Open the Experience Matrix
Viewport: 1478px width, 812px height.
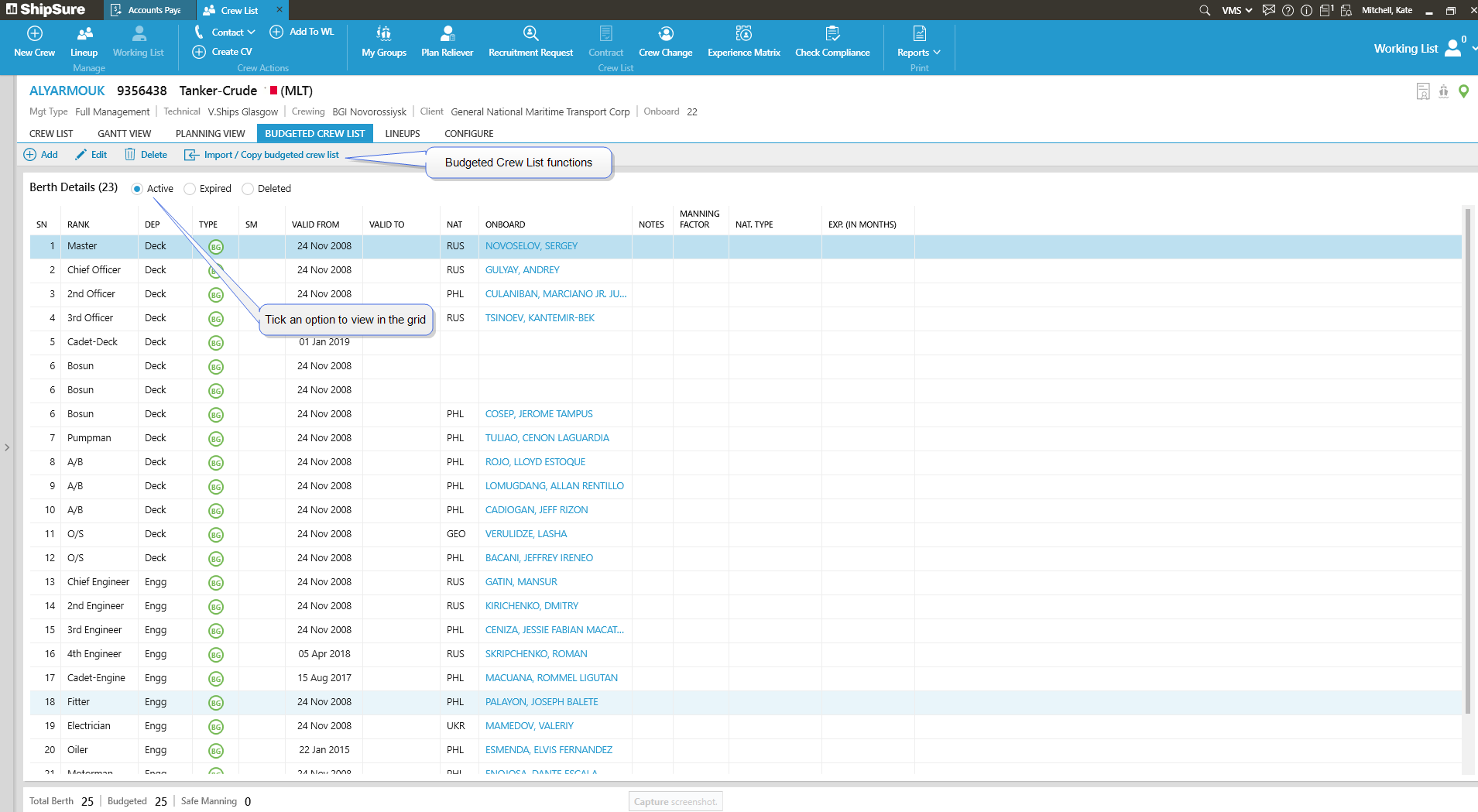tap(743, 34)
